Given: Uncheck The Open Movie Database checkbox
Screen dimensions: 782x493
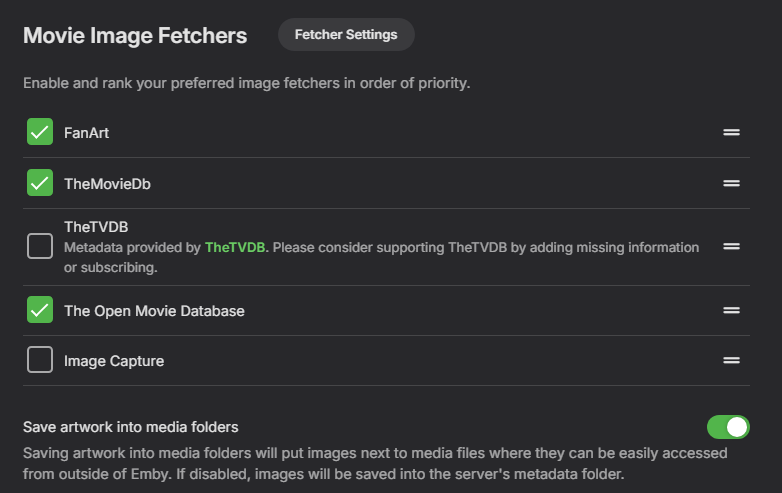Looking at the screenshot, I should click(x=40, y=310).
